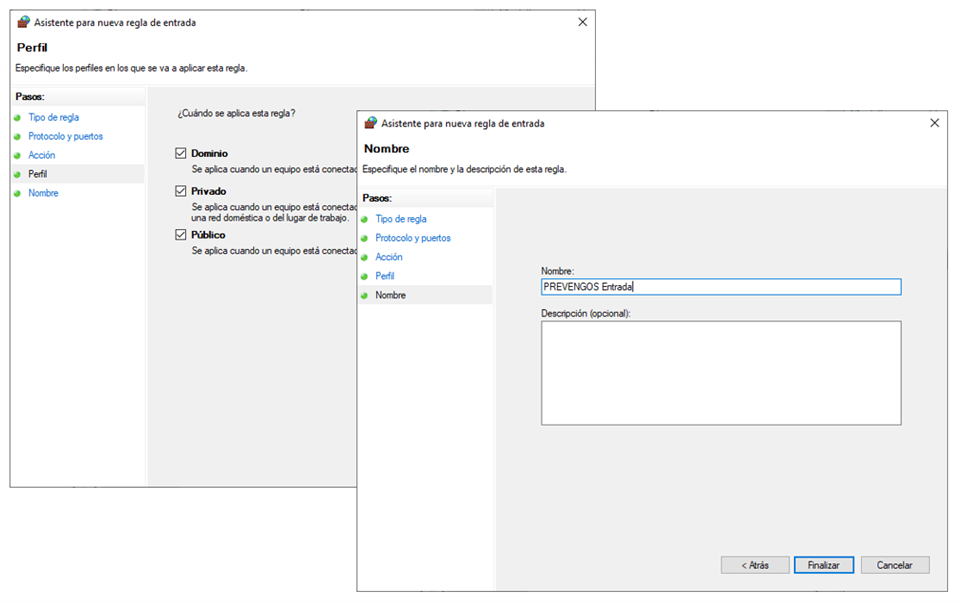Open 'Tipo de regla' step in back window
This screenshot has width=960, height=603.
click(x=53, y=117)
